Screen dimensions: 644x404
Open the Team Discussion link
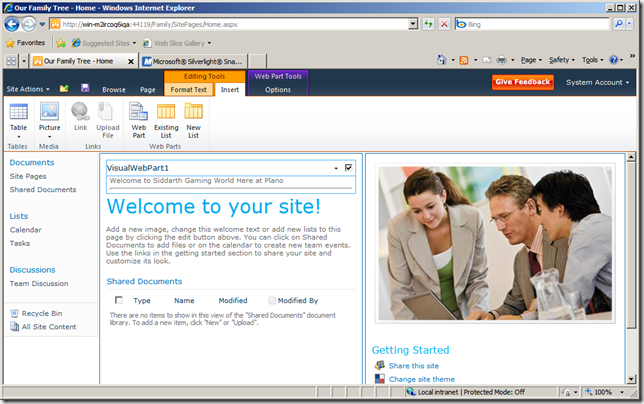point(39,283)
